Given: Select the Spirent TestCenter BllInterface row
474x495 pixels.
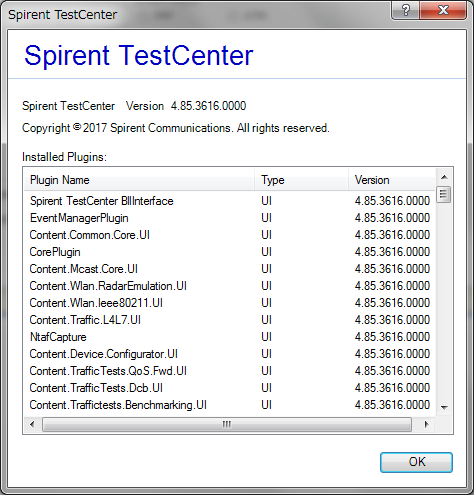Looking at the screenshot, I should 230,201.
